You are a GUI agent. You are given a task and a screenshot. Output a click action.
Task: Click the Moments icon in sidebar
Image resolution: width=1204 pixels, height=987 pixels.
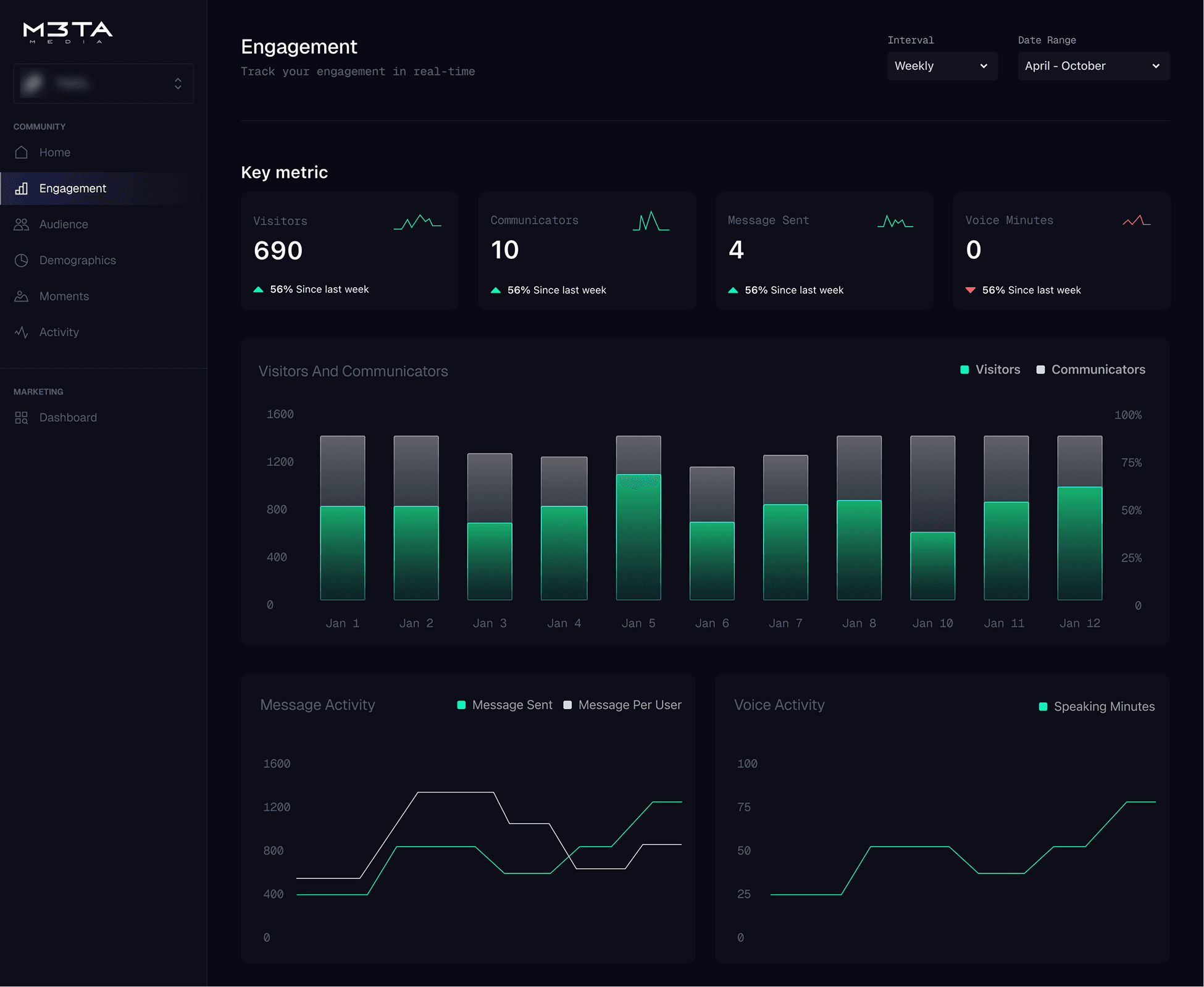pyautogui.click(x=22, y=296)
